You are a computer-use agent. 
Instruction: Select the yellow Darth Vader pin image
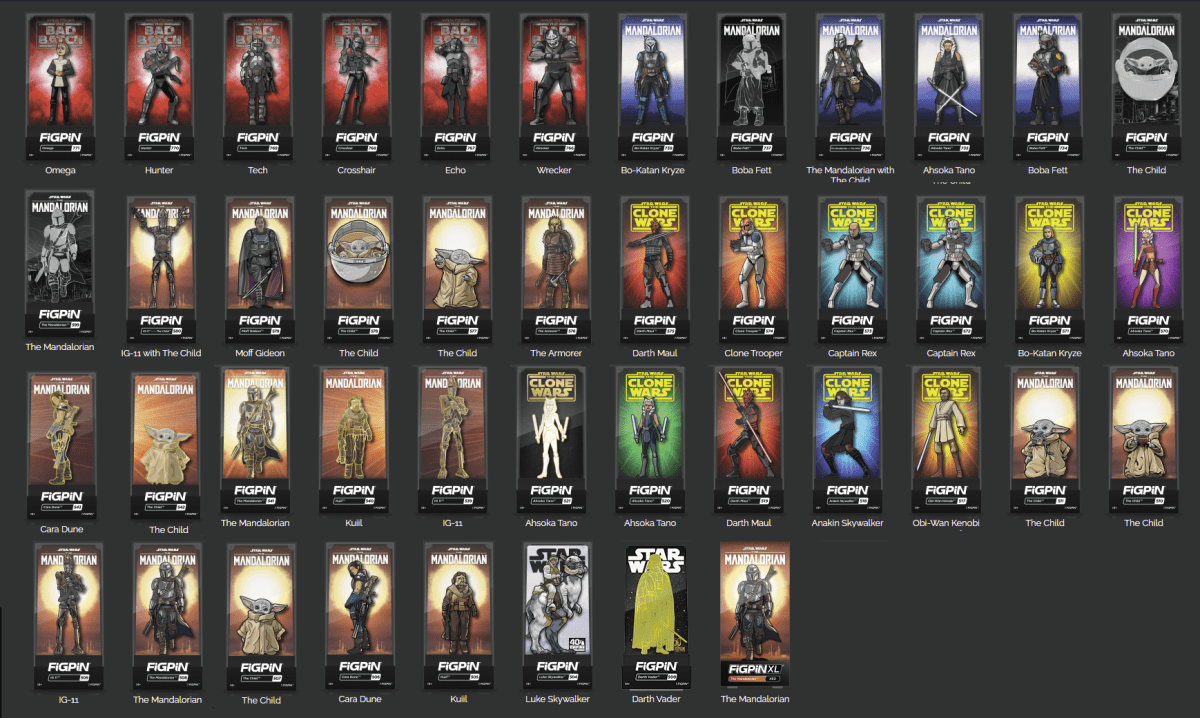coord(656,612)
